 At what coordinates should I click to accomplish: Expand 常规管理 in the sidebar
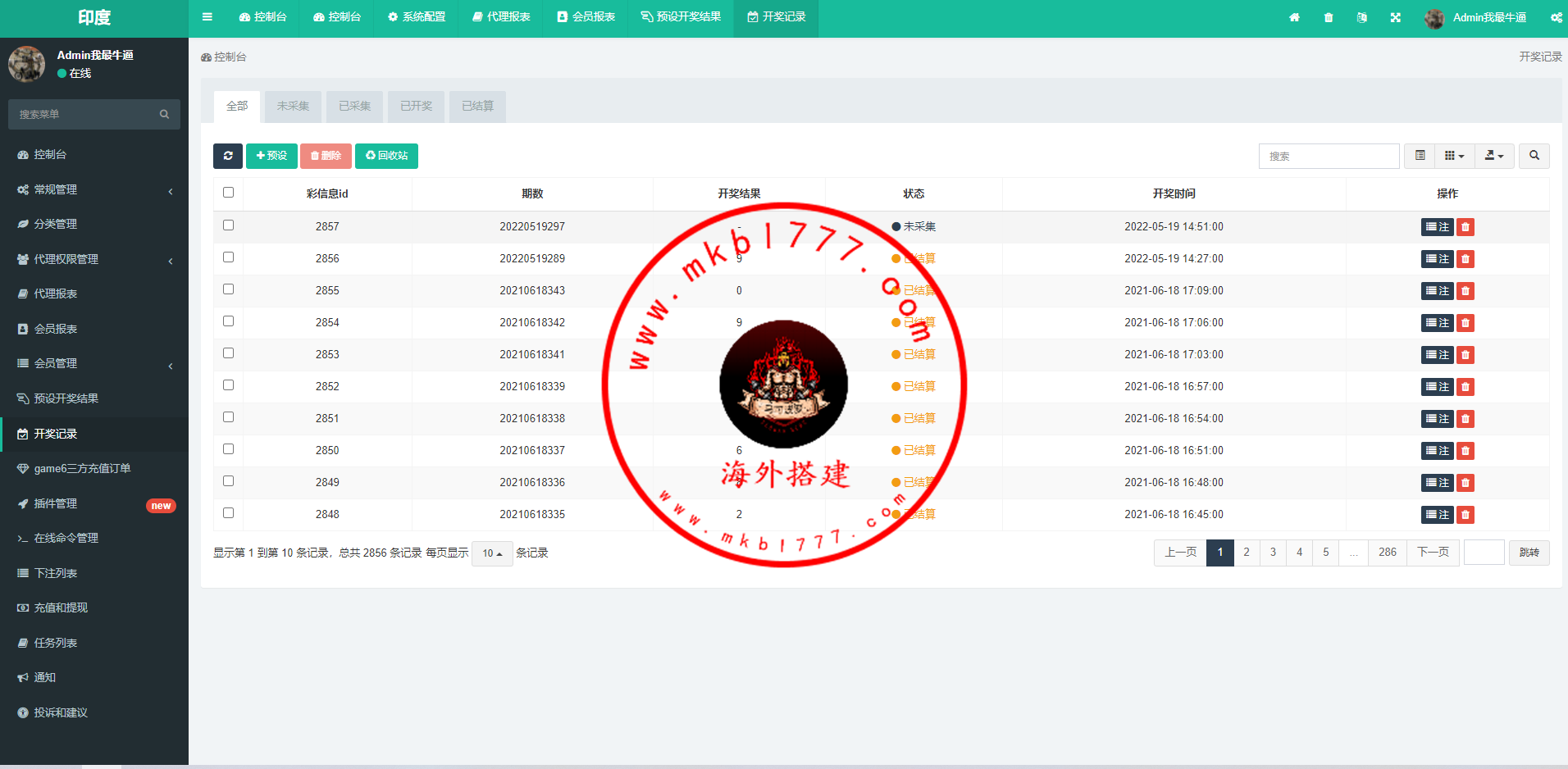pos(94,189)
